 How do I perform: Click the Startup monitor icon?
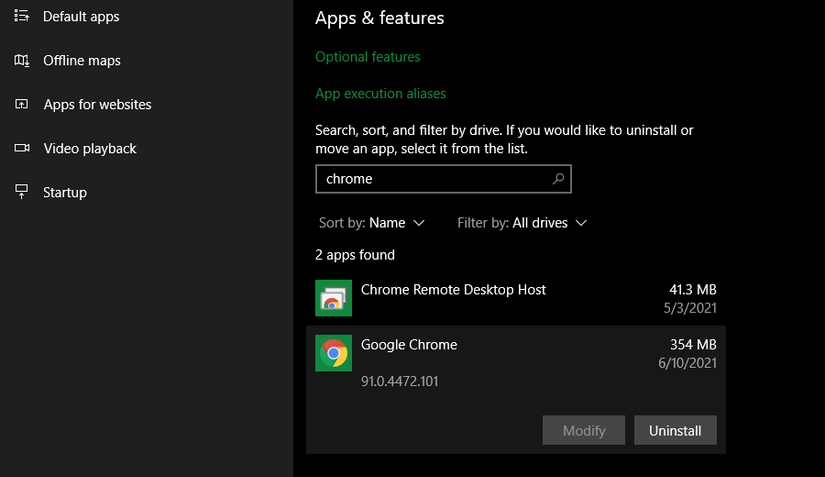tap(22, 192)
